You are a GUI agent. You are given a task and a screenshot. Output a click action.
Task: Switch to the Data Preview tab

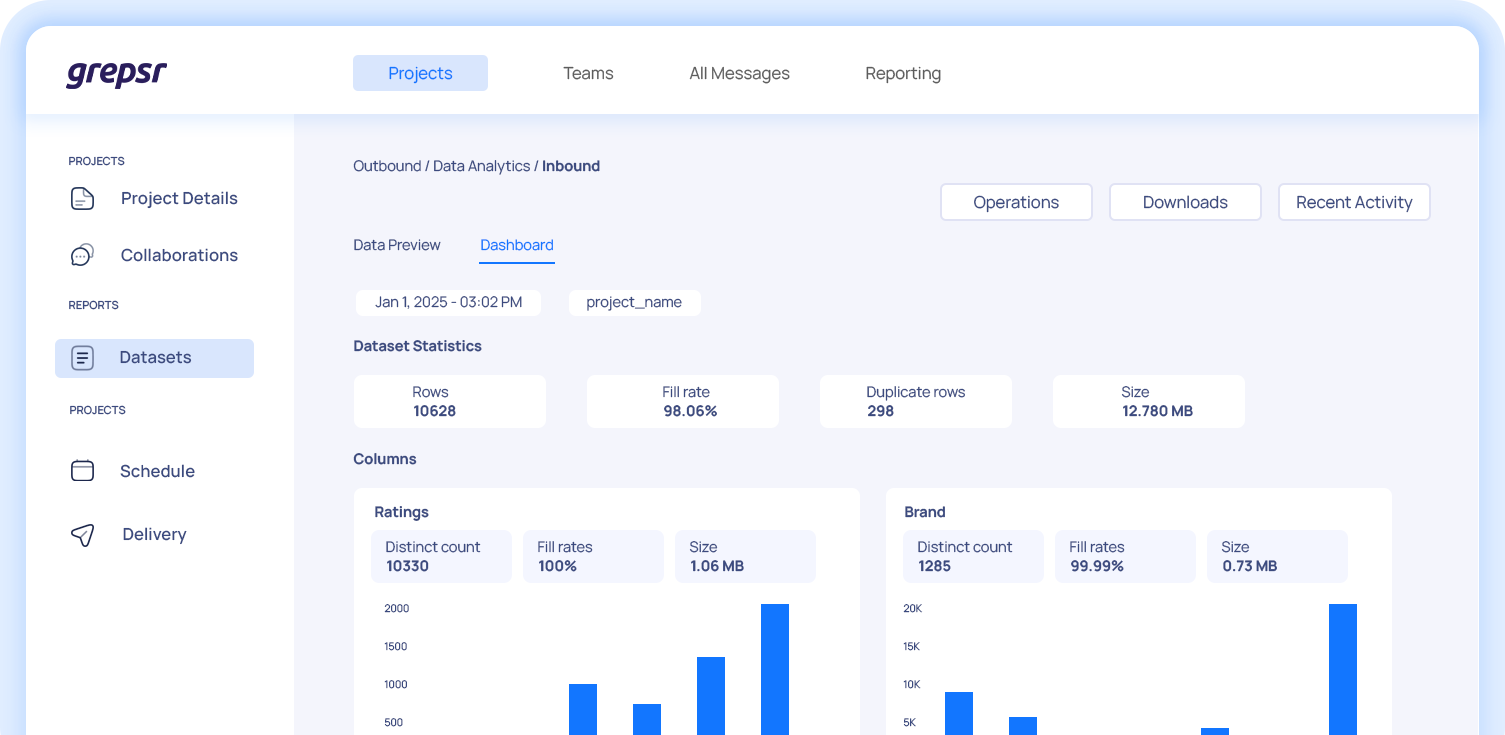pos(396,245)
